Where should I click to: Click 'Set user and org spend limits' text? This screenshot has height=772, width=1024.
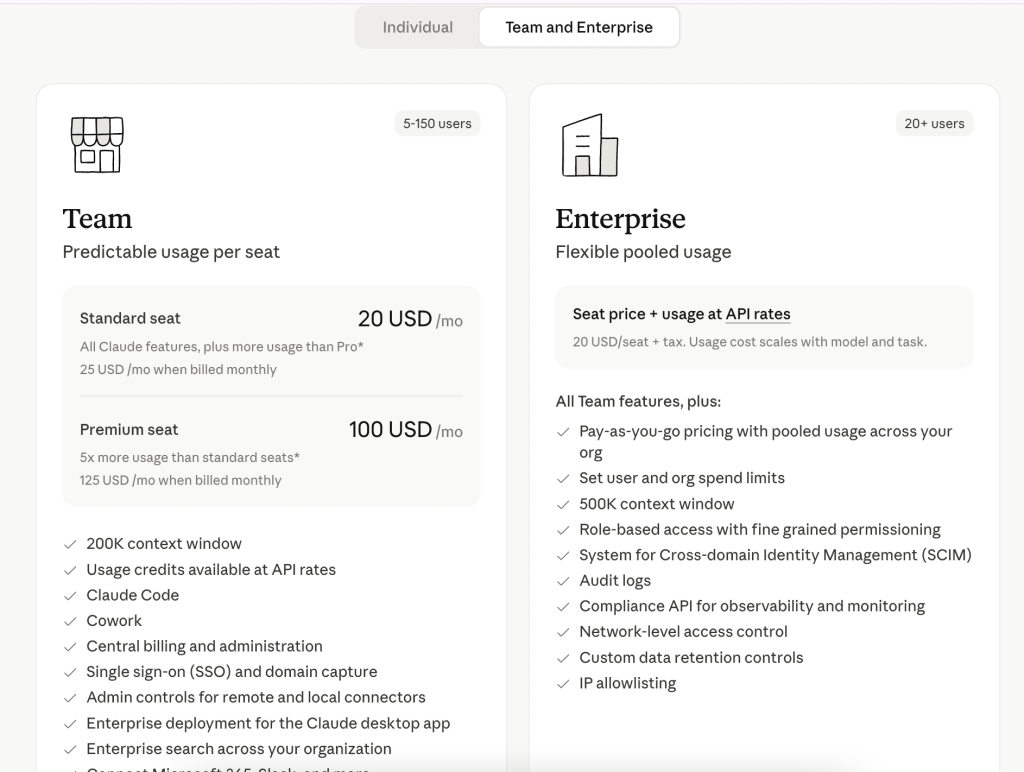click(682, 478)
